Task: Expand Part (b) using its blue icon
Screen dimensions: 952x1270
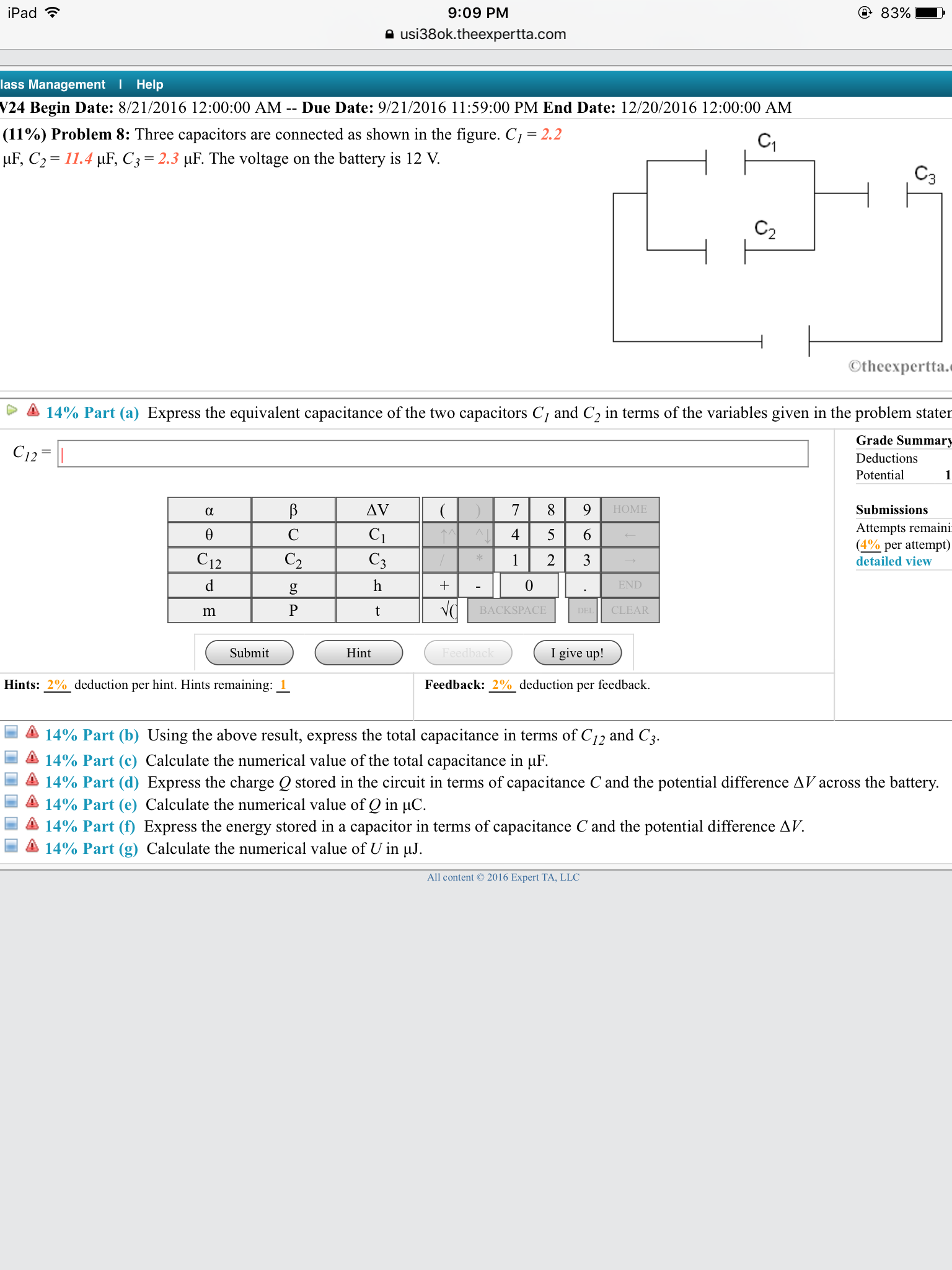Action: [x=11, y=732]
